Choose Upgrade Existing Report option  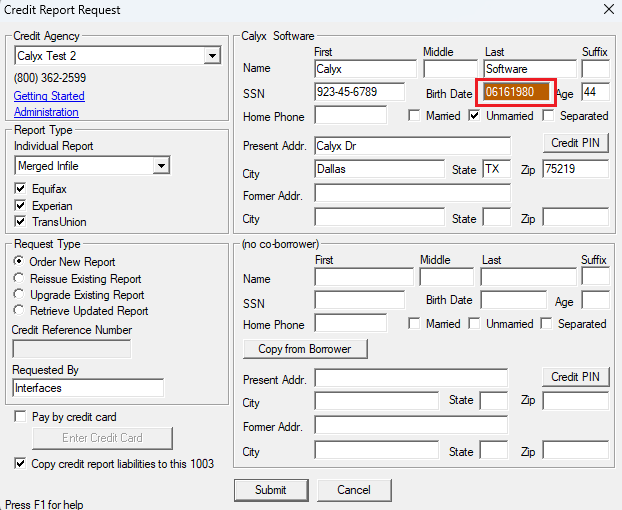(18, 294)
